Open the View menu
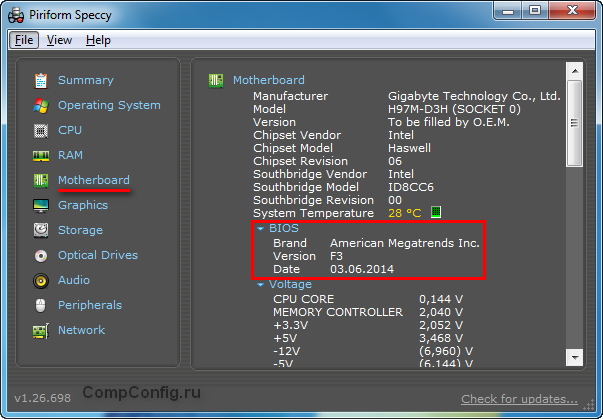Screen dimensions: 603x419 pos(59,40)
